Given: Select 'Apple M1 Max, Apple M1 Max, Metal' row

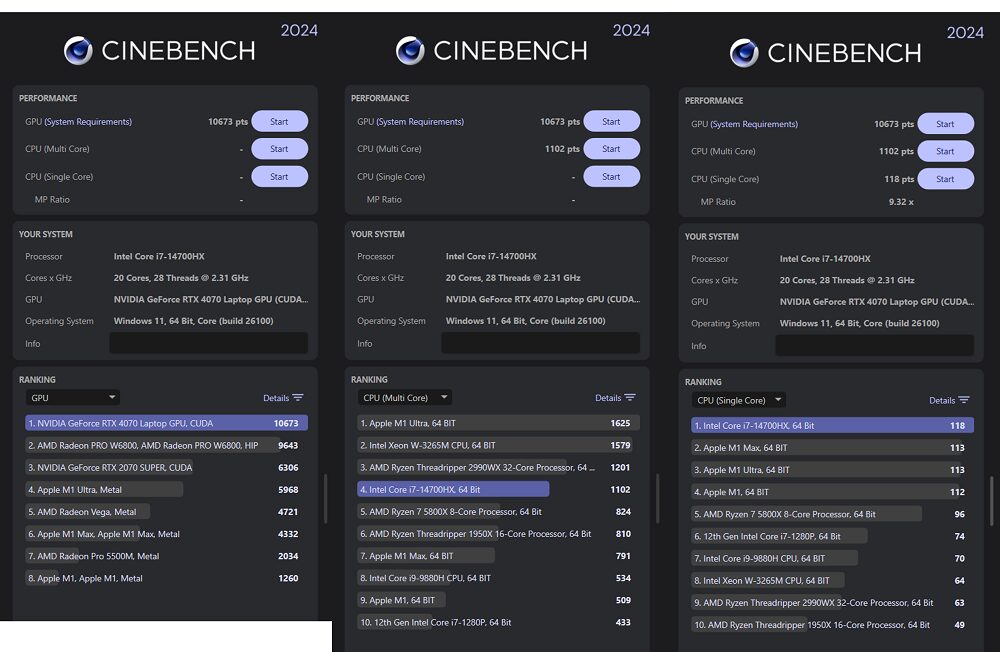Looking at the screenshot, I should [x=166, y=534].
